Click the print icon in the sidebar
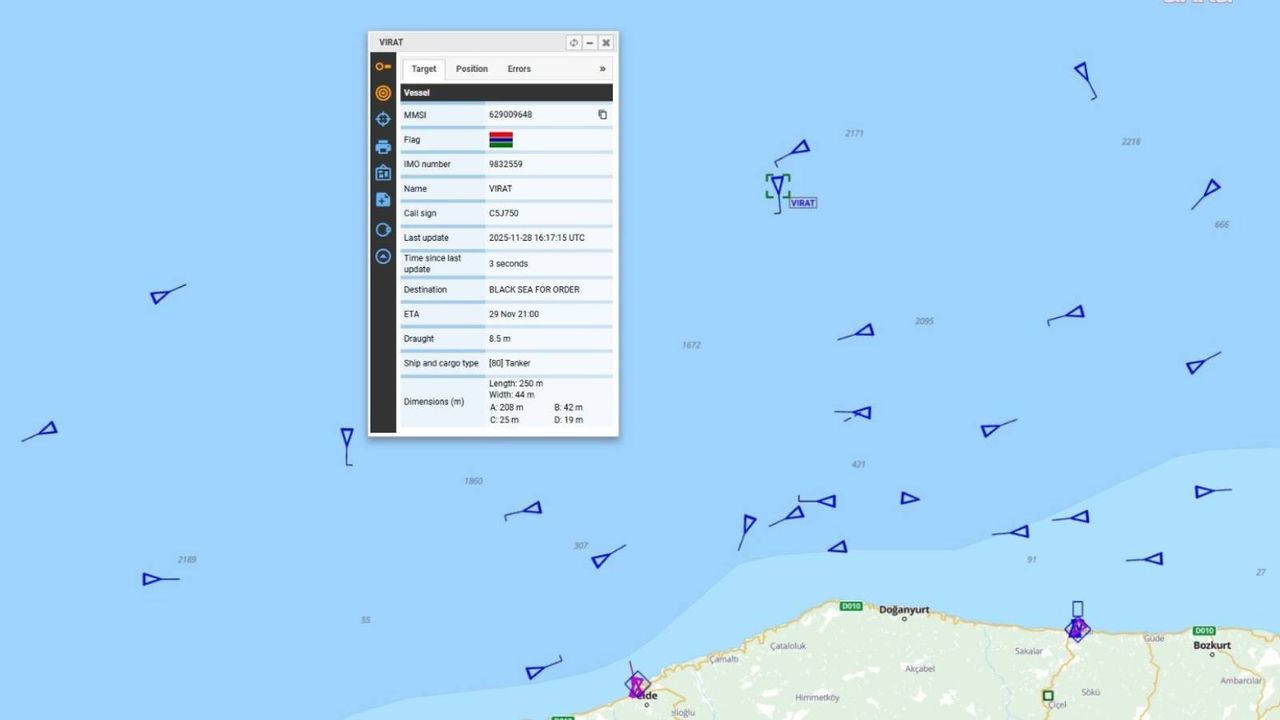The image size is (1280, 720). 383,147
